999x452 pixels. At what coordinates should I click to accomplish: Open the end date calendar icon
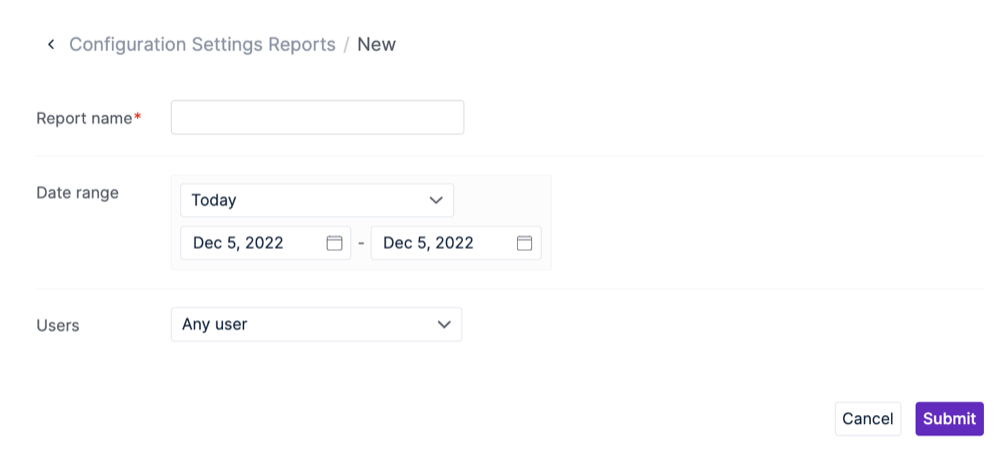coord(524,243)
